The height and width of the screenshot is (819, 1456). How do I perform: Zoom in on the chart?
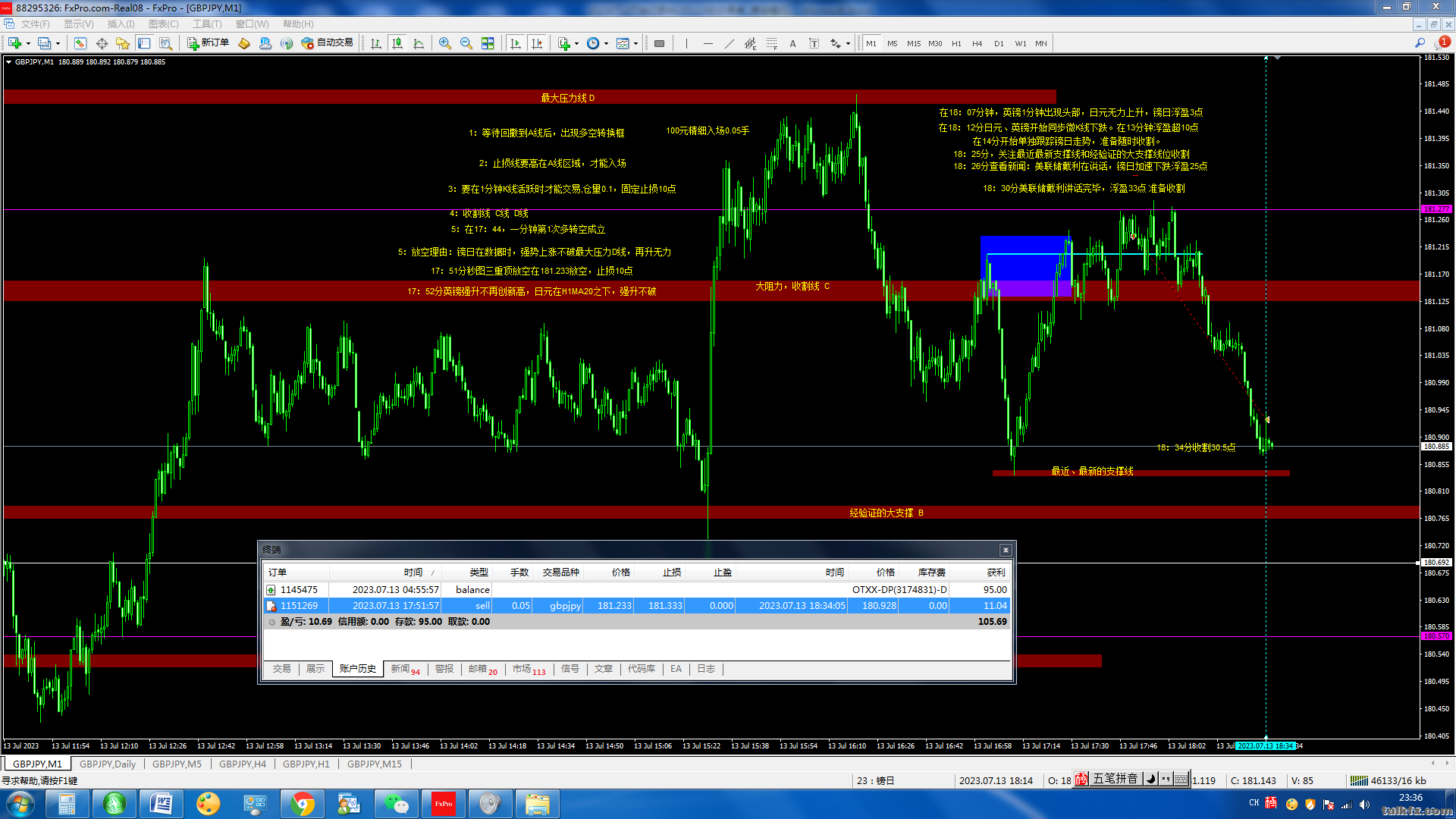click(445, 43)
